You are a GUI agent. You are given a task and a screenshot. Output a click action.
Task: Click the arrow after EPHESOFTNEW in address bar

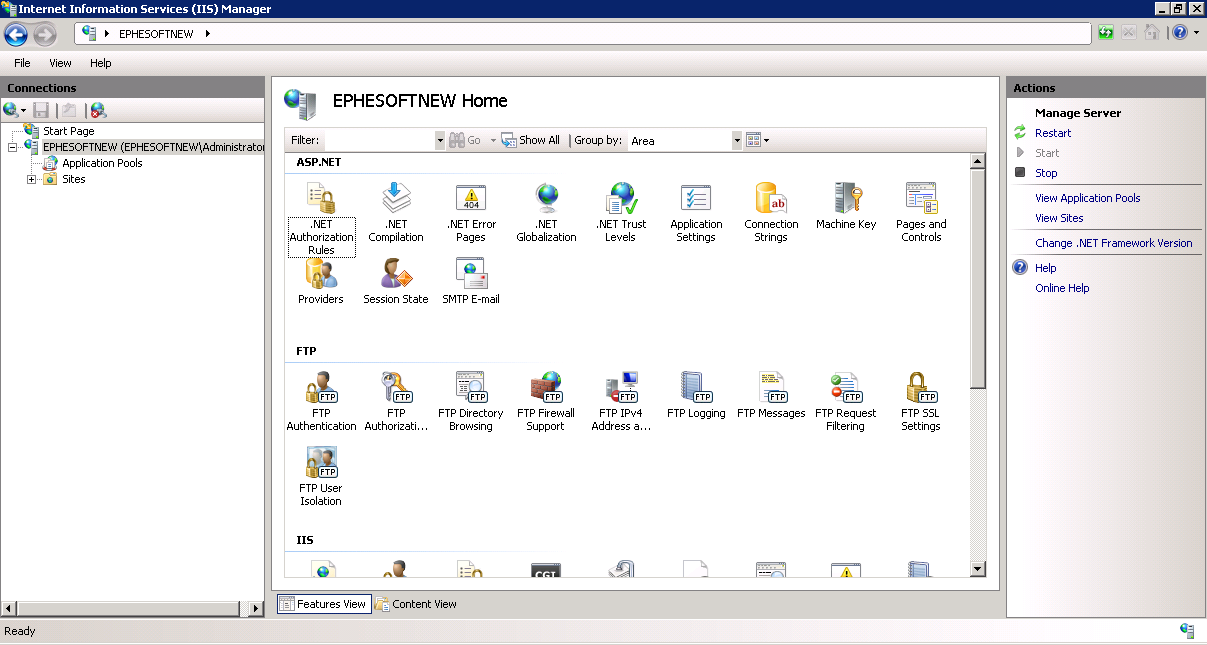click(x=208, y=34)
